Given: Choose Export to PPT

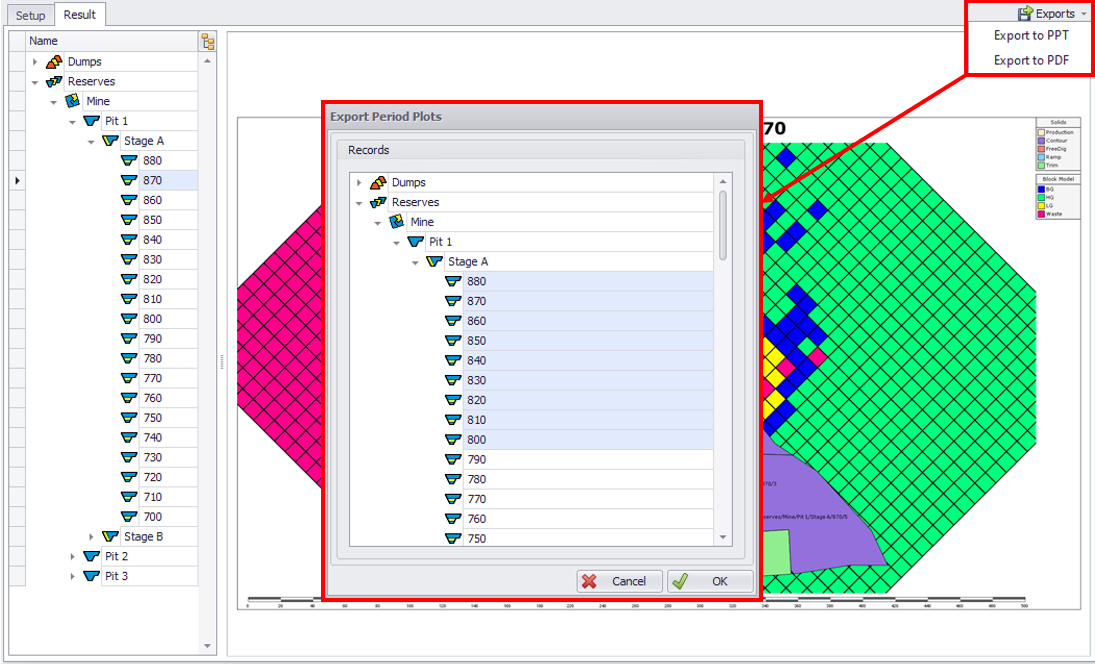Looking at the screenshot, I should (1030, 35).
